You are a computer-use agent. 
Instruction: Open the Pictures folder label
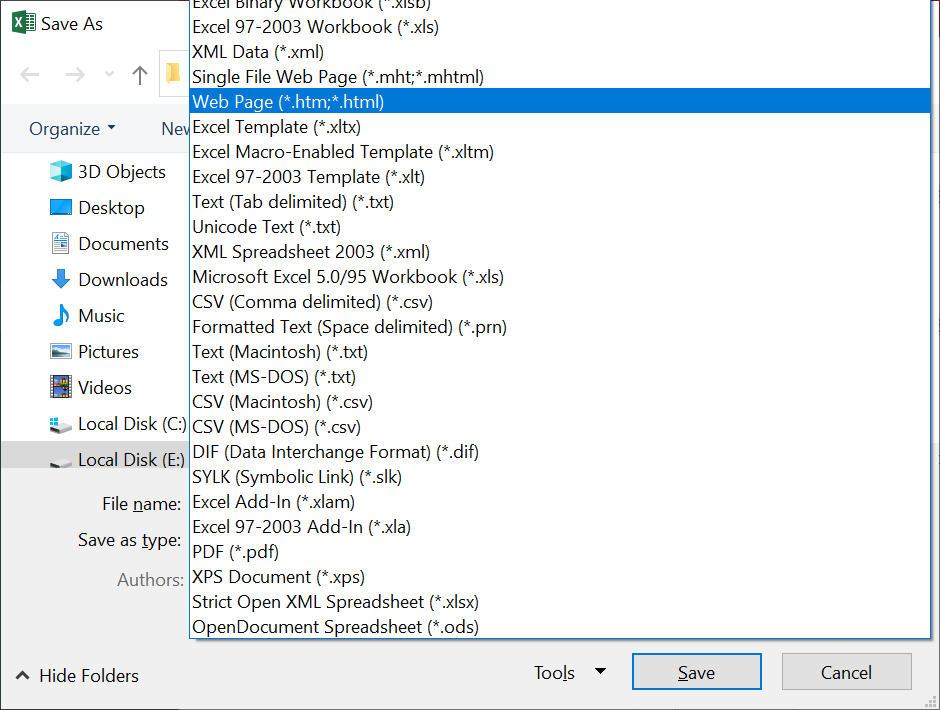[109, 351]
